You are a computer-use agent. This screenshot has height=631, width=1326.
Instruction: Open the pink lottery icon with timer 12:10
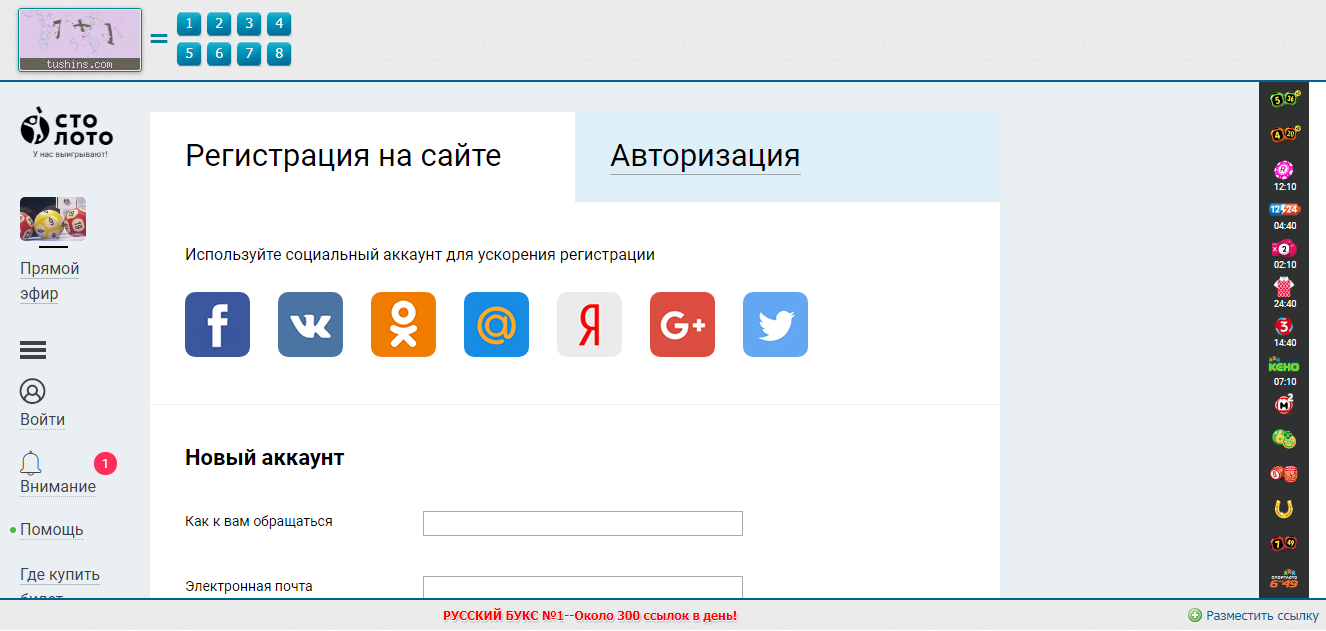[x=1284, y=169]
